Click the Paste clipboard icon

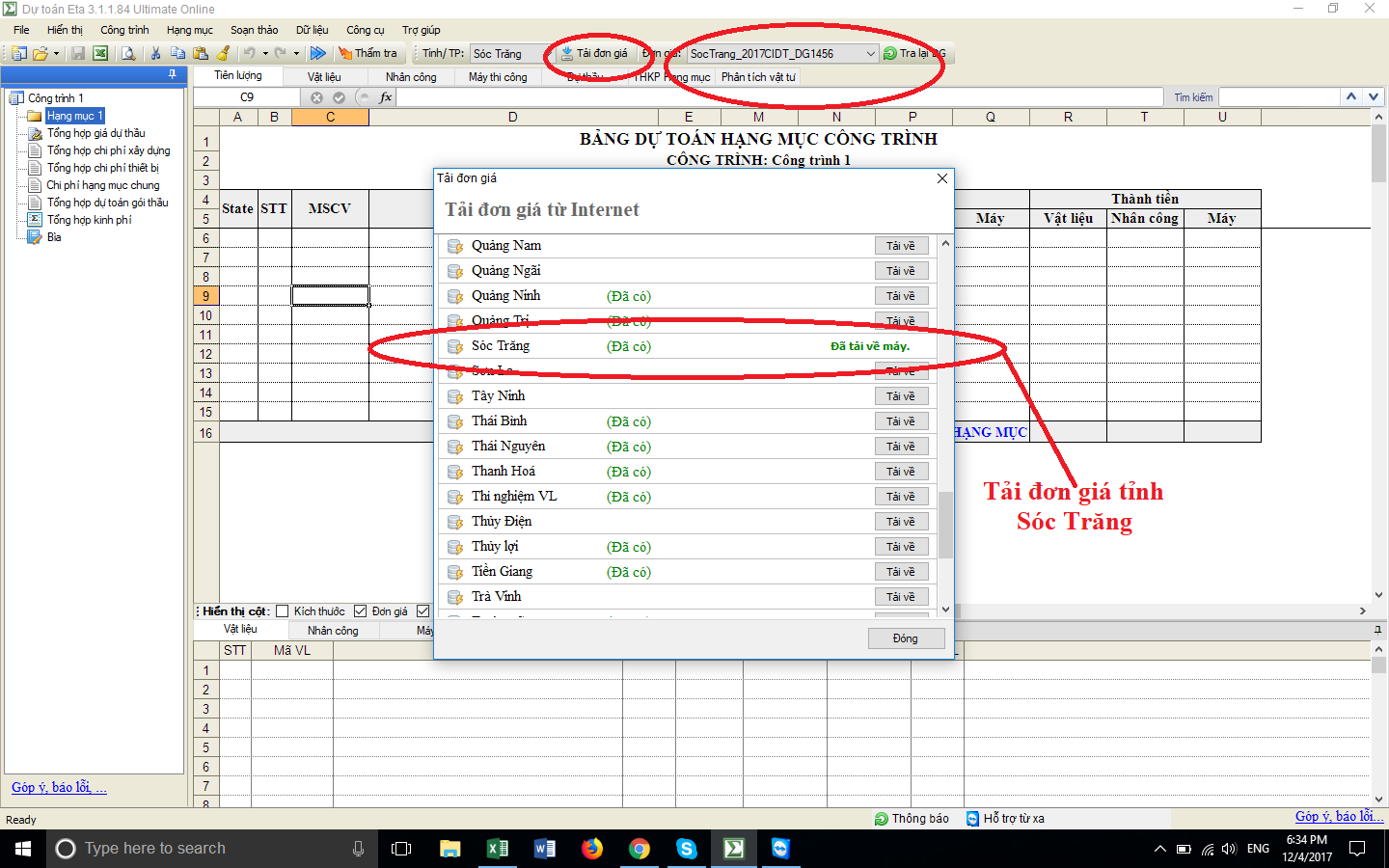point(201,53)
